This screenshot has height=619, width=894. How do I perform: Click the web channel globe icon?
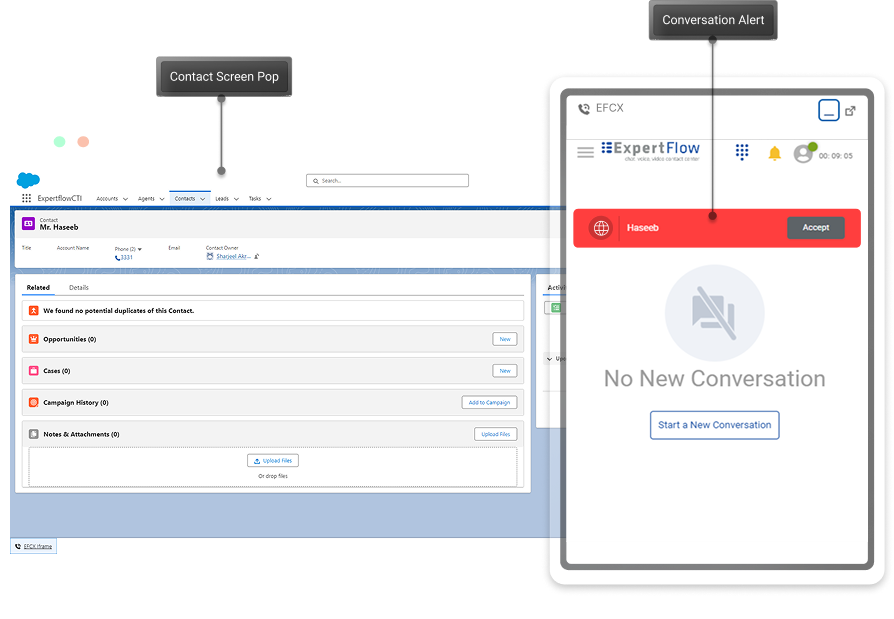point(601,228)
